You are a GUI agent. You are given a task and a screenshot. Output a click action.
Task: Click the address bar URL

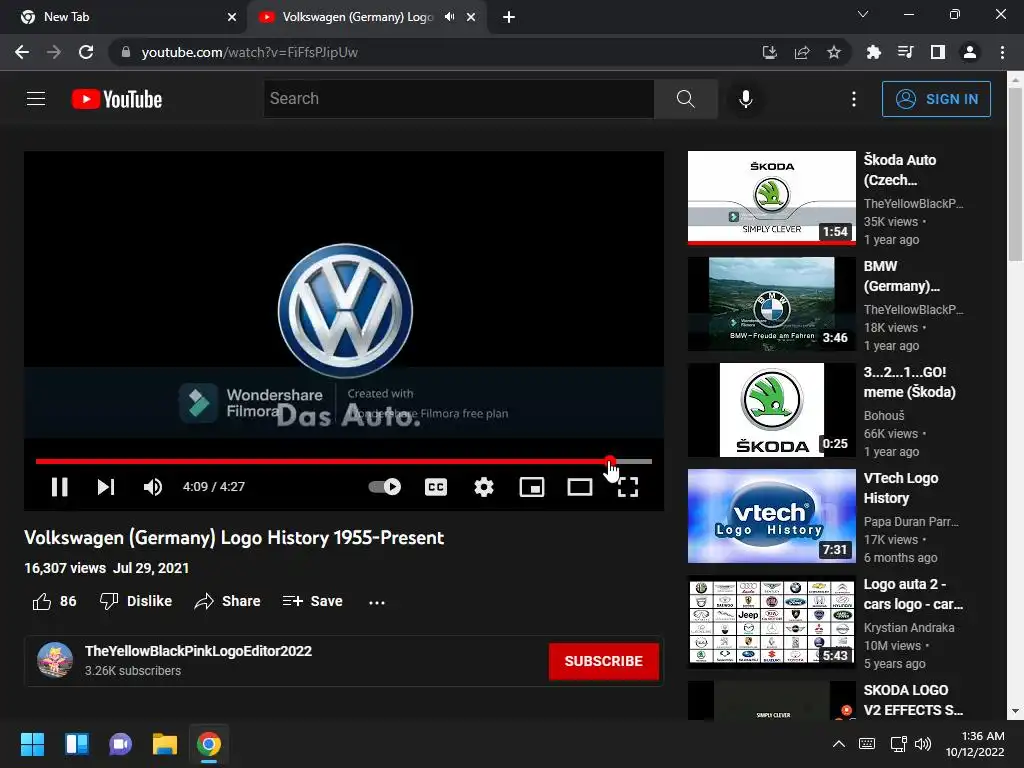click(x=249, y=52)
